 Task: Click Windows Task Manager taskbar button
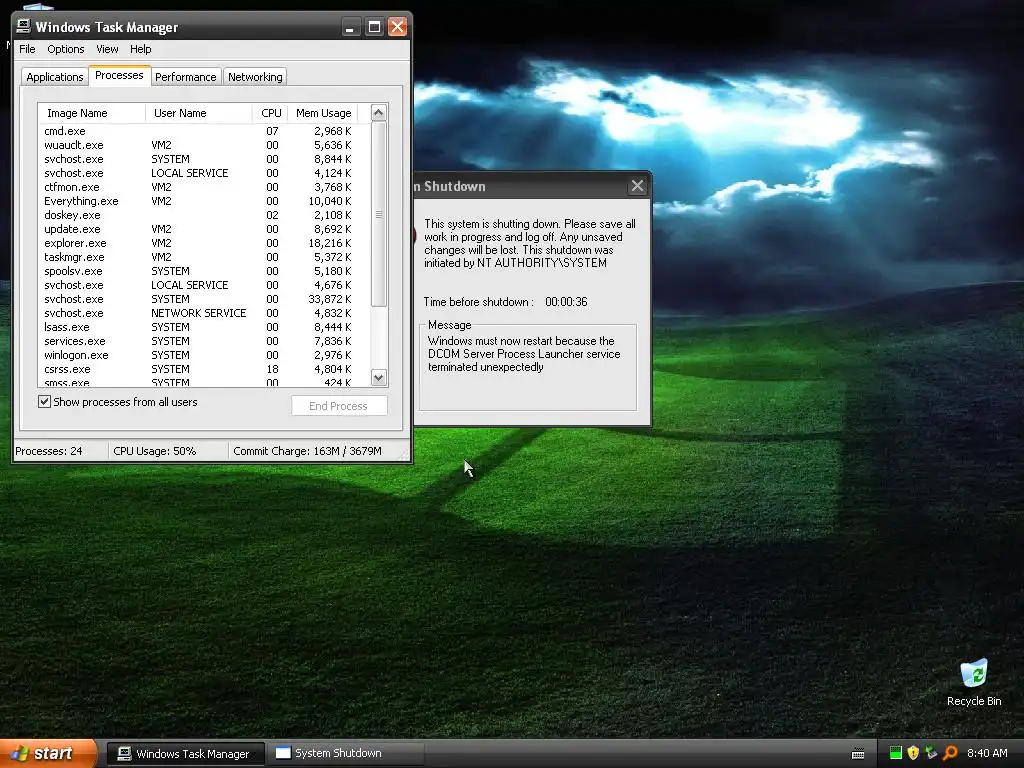click(185, 754)
